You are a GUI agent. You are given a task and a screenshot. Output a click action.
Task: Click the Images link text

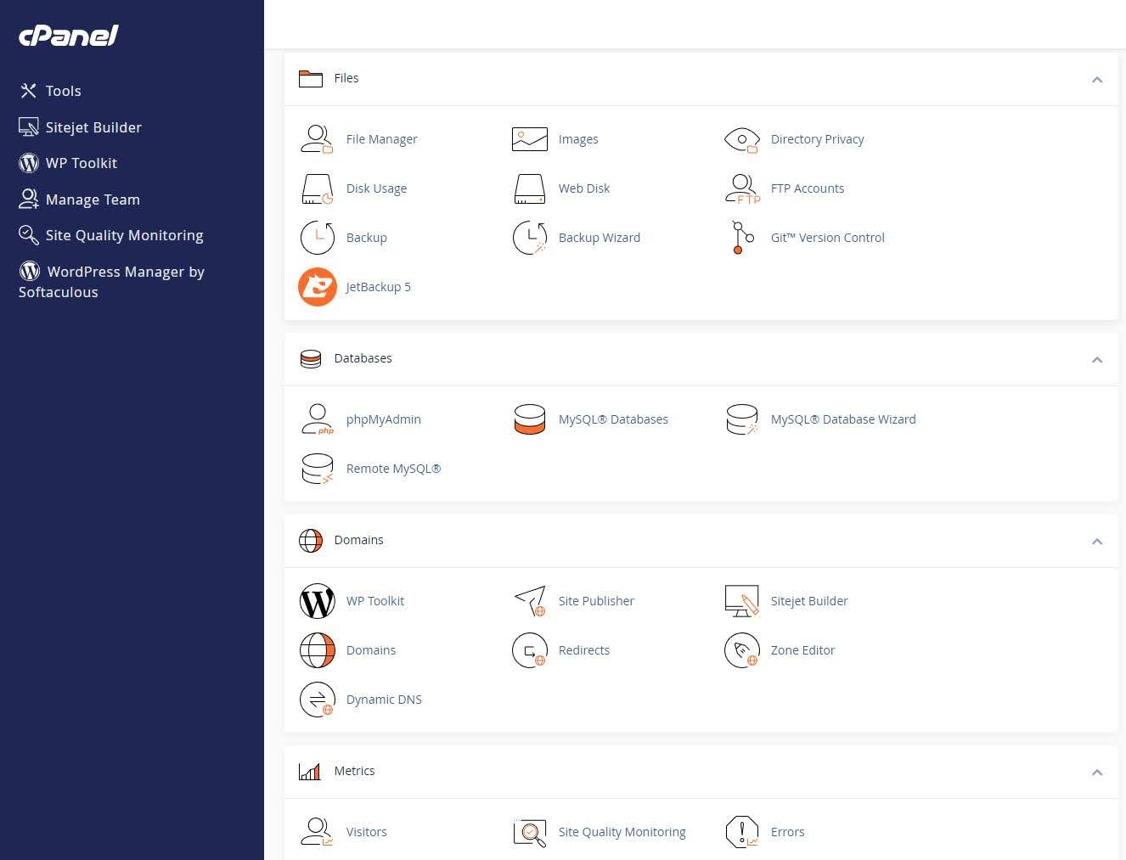pyautogui.click(x=578, y=139)
